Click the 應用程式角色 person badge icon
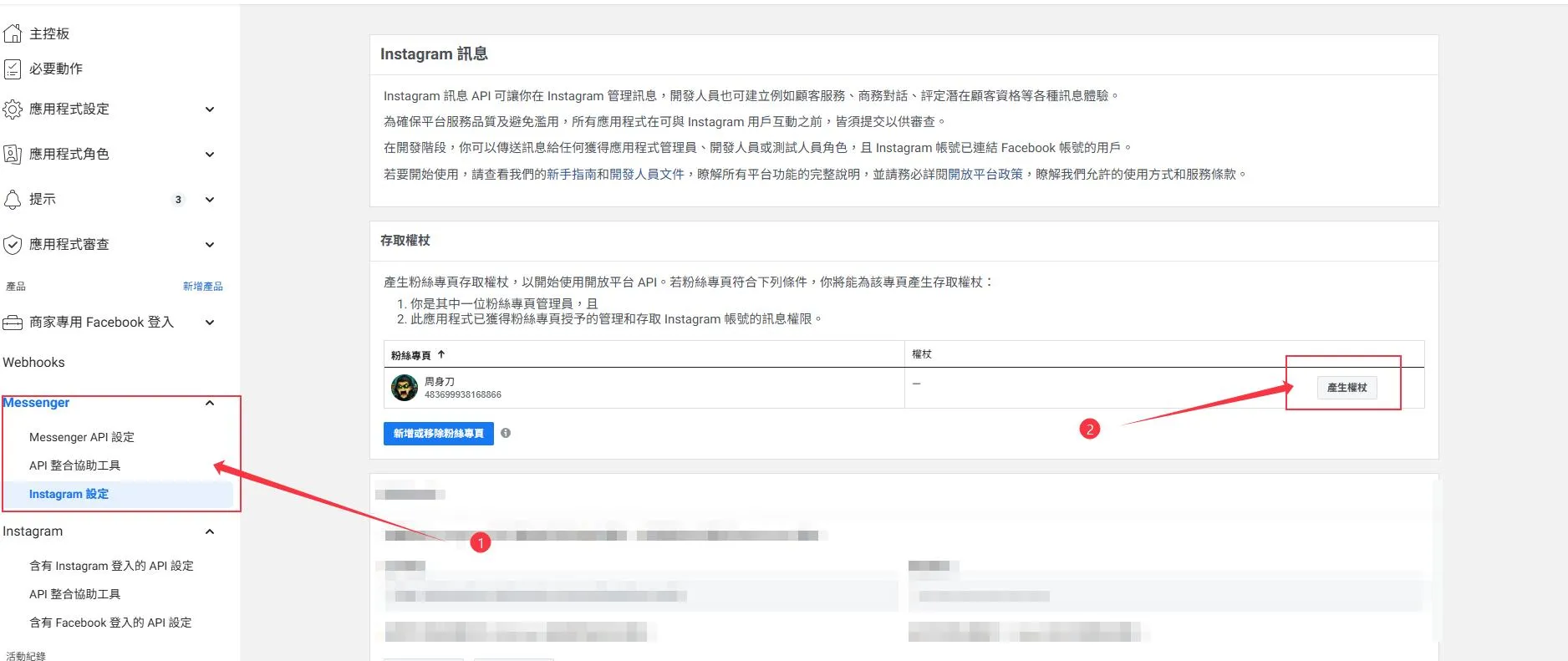The height and width of the screenshot is (661, 1568). pyautogui.click(x=13, y=155)
